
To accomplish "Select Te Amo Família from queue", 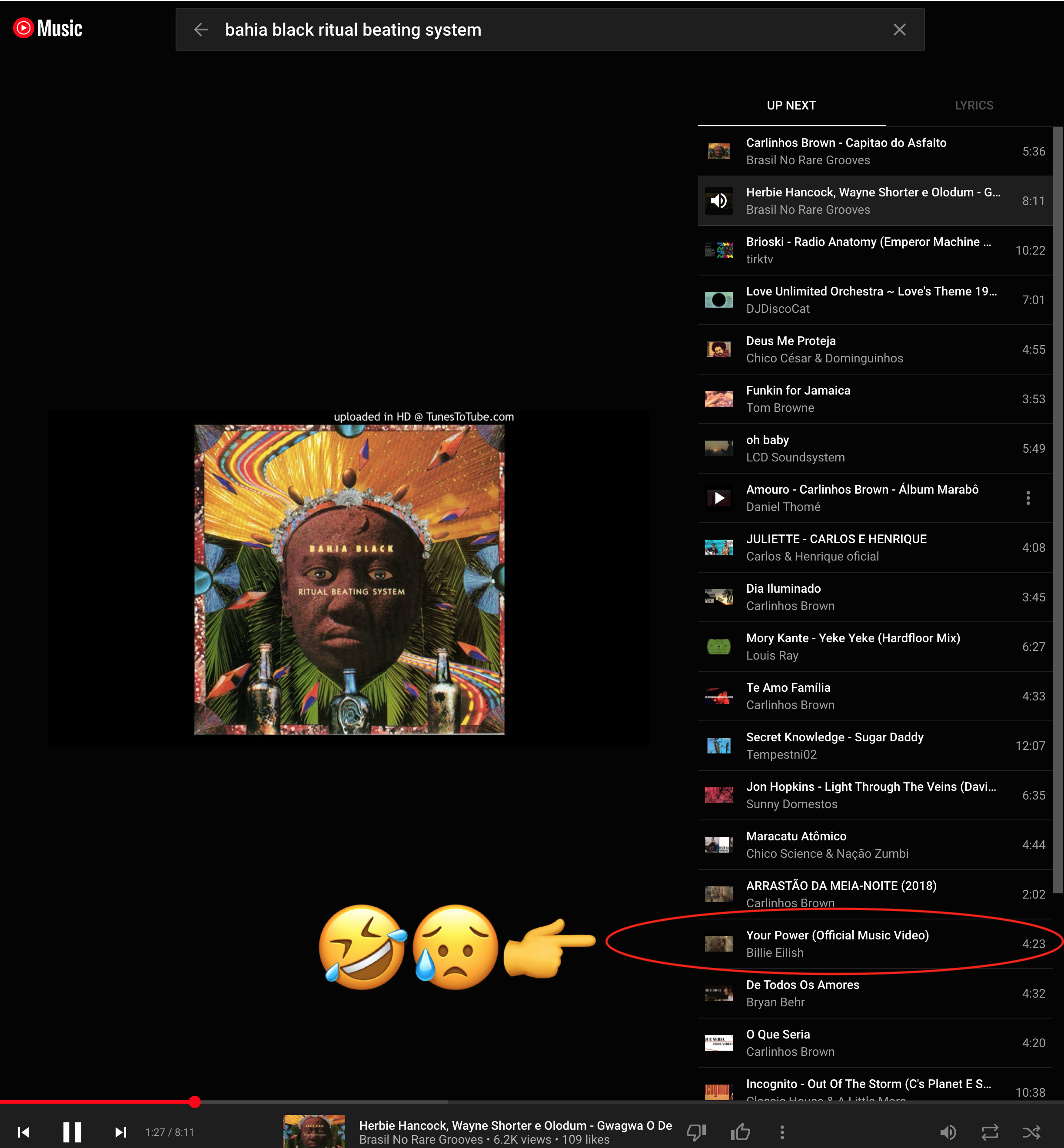I will 874,696.
